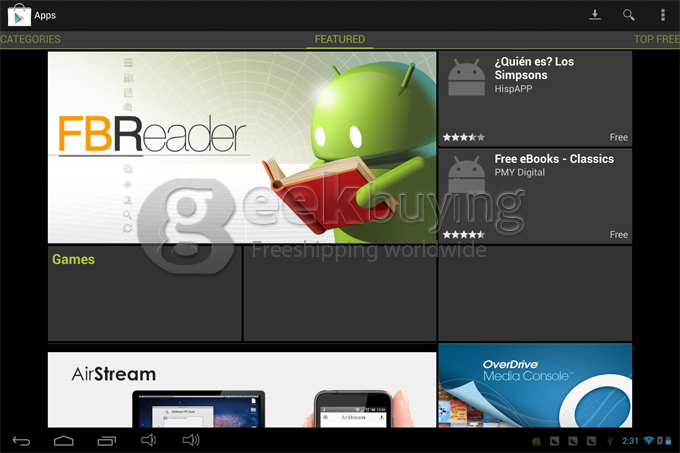Tap the clock showing 2:31

[x=630, y=441]
